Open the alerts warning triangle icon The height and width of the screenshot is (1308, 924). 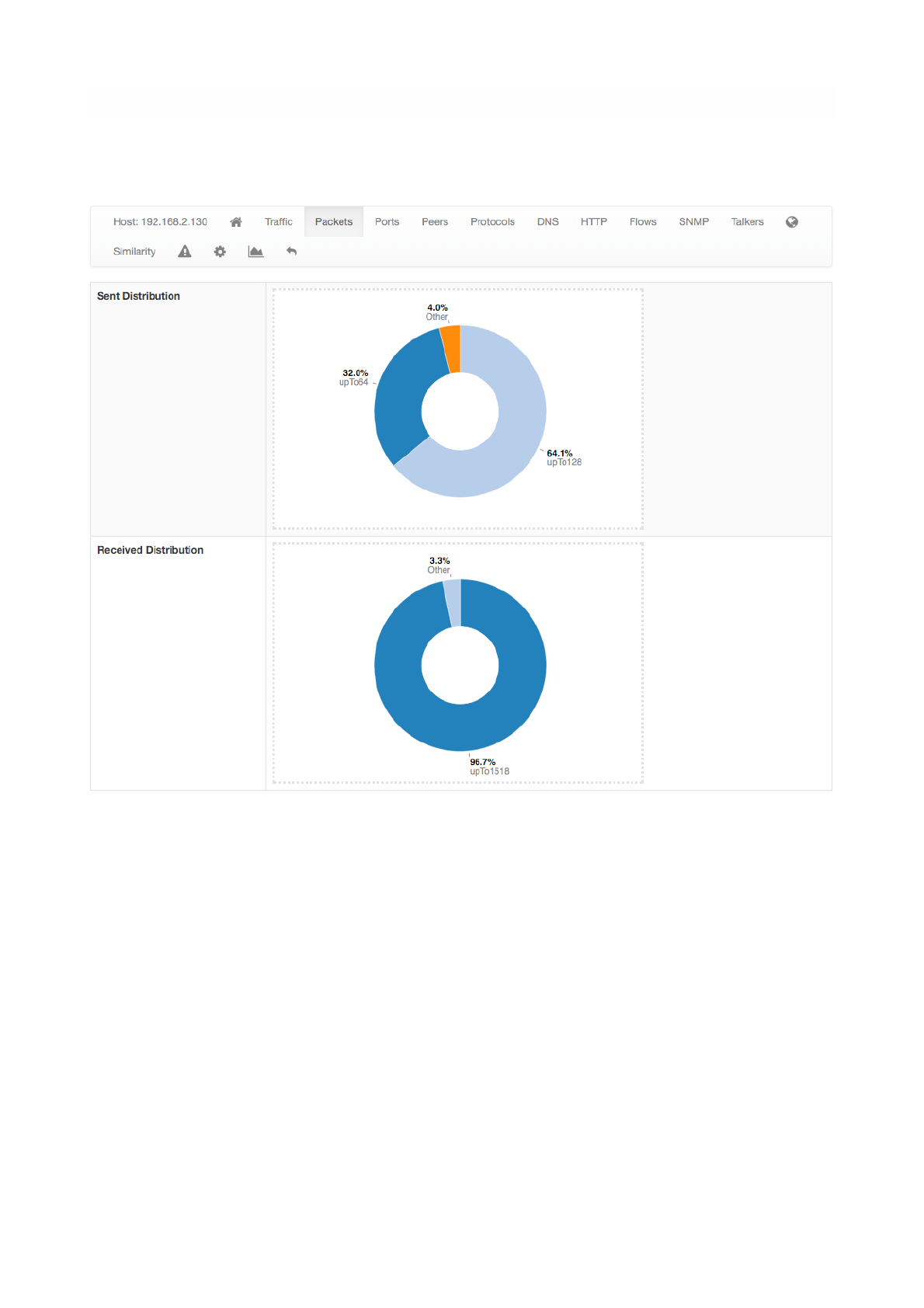[184, 252]
